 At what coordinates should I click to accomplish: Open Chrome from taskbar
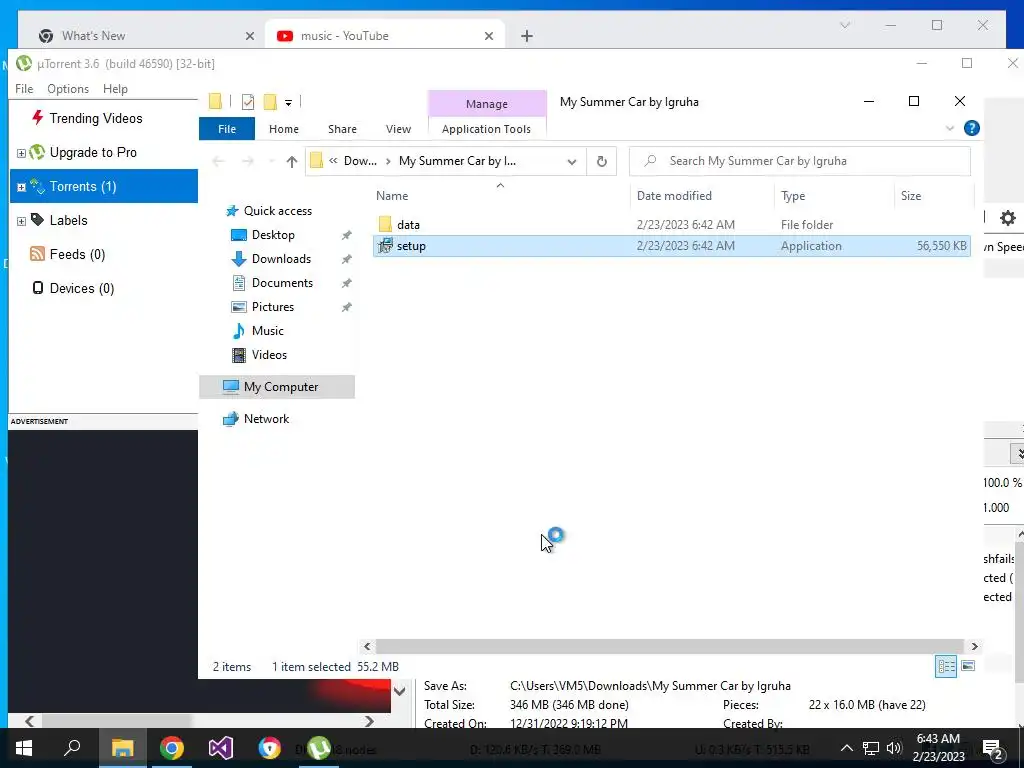[x=172, y=748]
